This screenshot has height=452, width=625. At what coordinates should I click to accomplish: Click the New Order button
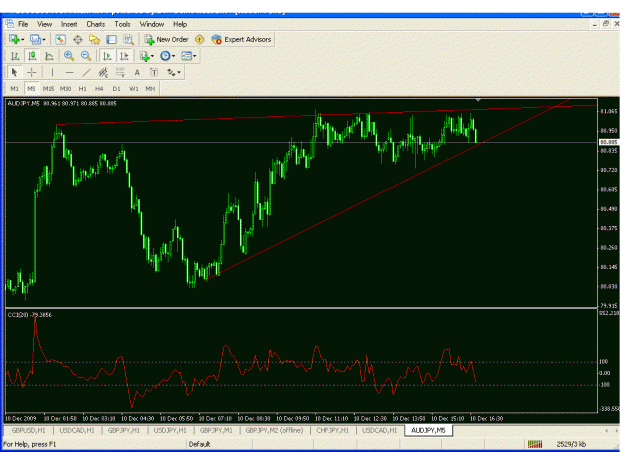point(167,39)
